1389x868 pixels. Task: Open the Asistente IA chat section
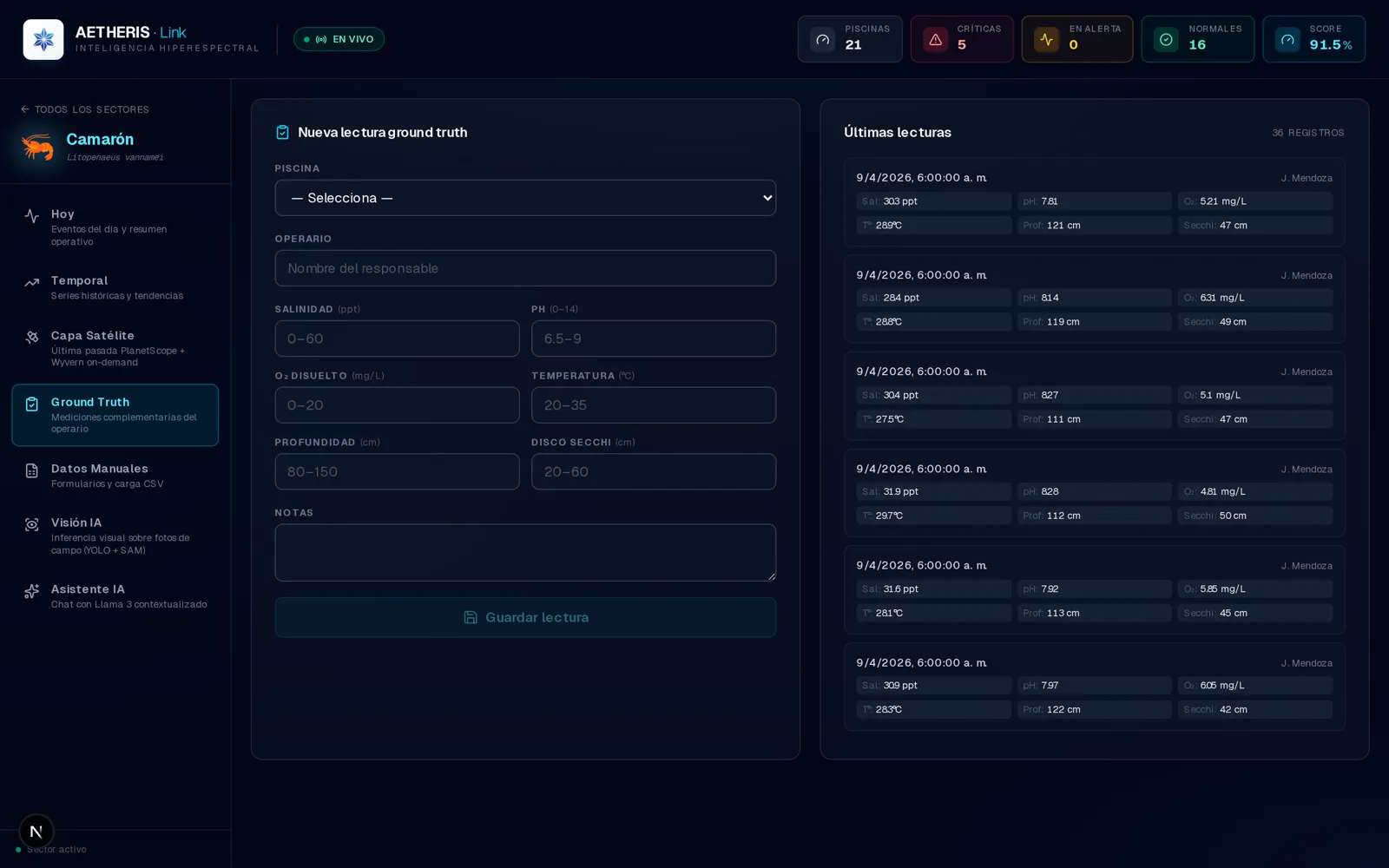pyautogui.click(x=115, y=596)
